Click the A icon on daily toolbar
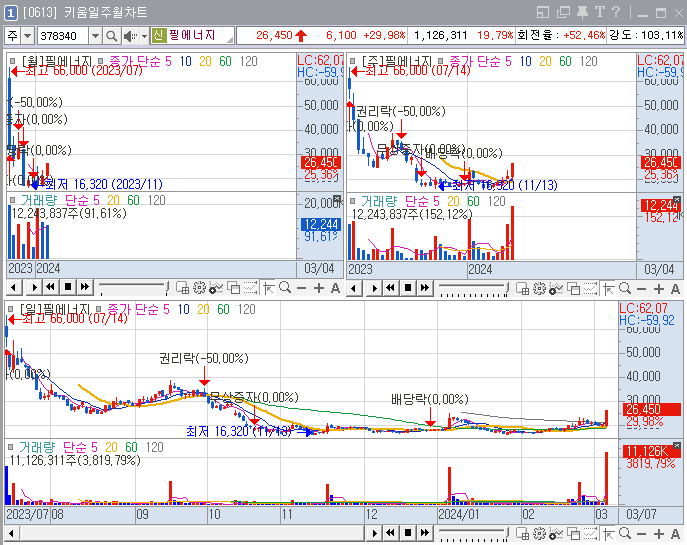 point(675,534)
